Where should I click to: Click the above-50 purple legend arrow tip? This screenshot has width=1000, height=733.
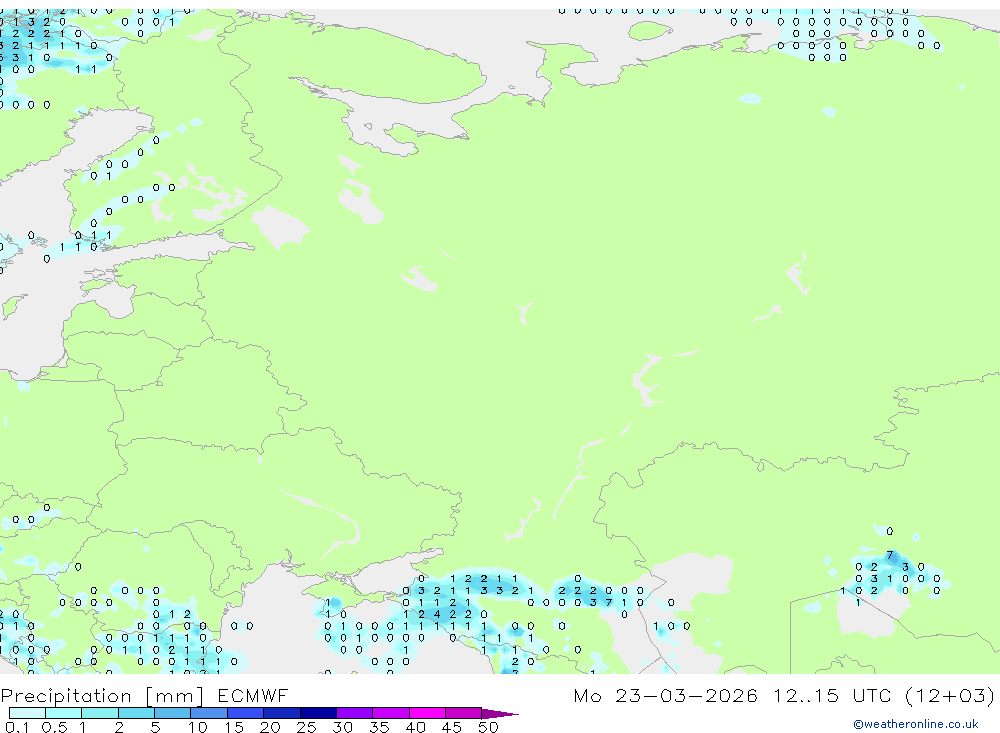500,713
